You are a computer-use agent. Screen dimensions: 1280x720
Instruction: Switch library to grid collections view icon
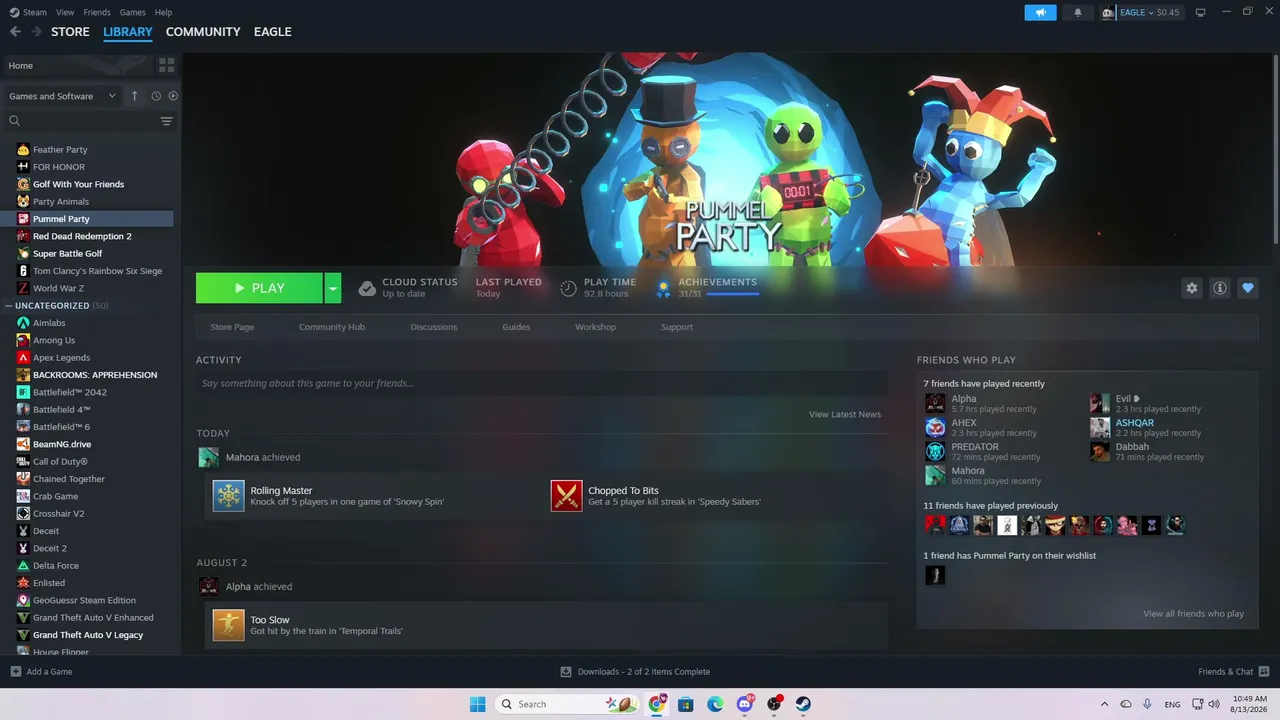[x=166, y=65]
